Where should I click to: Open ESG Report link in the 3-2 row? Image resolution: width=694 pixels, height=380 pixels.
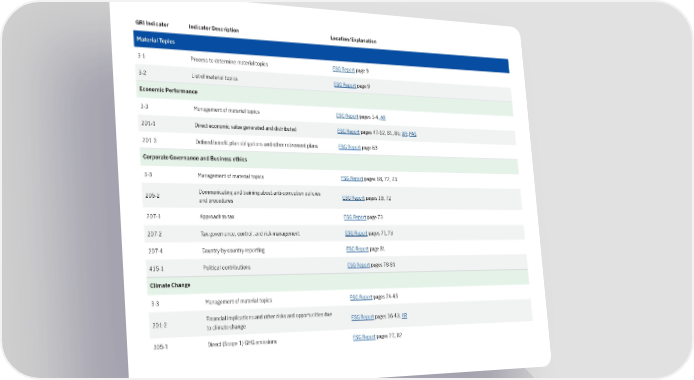tap(345, 84)
